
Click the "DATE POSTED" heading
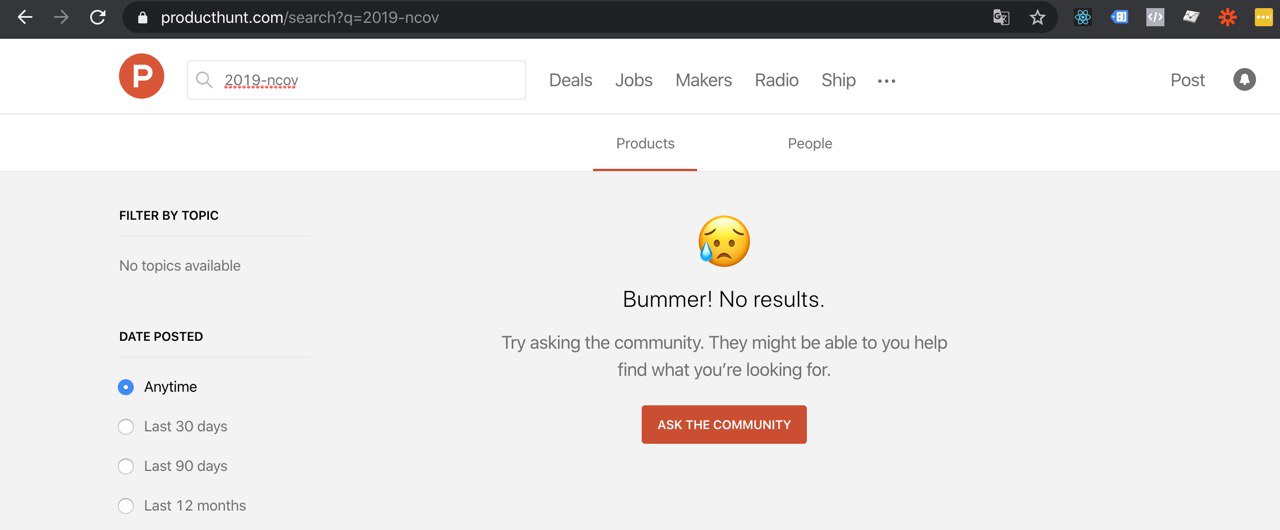click(x=161, y=336)
